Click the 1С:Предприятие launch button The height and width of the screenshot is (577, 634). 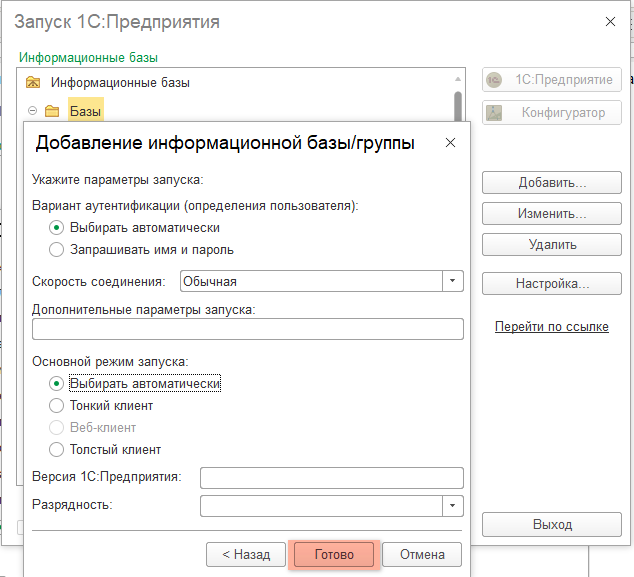click(x=552, y=80)
